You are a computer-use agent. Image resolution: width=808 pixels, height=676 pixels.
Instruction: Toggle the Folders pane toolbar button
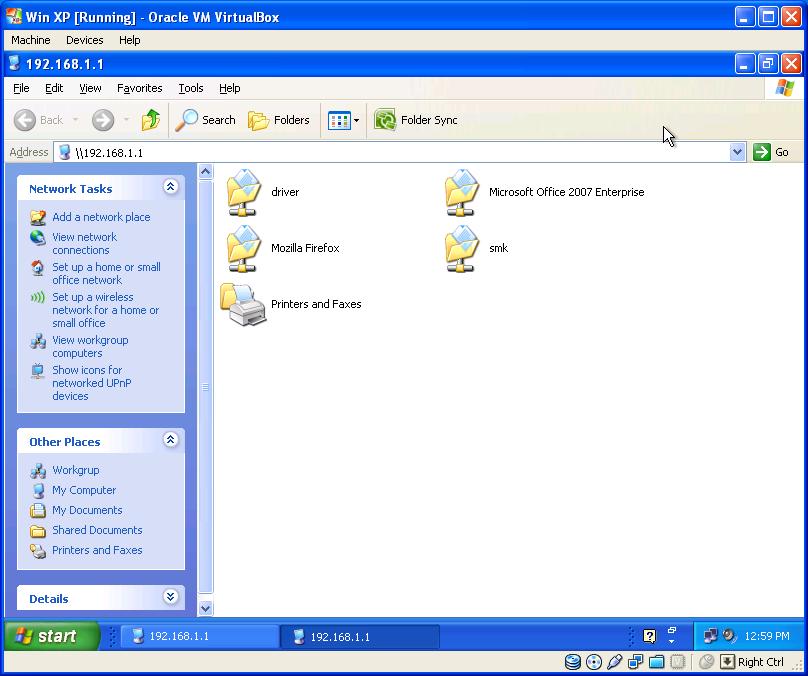279,120
